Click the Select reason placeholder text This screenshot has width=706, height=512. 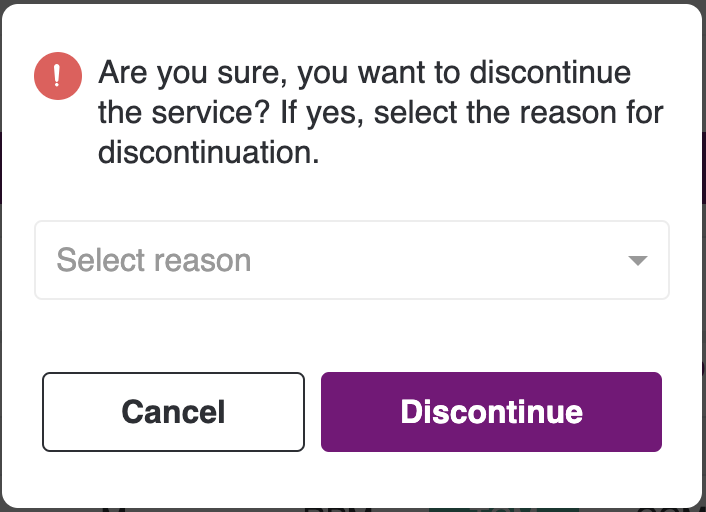click(154, 260)
